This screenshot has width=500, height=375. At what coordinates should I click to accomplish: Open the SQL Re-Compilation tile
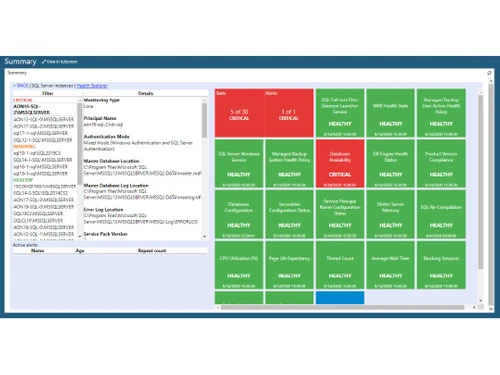click(x=441, y=214)
